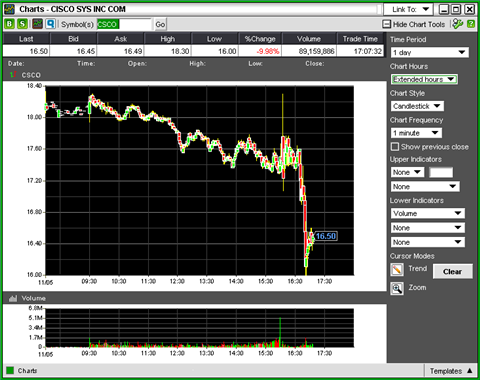This screenshot has height=380, width=480.
Task: Toggle Show previous close checkbox
Action: point(395,147)
